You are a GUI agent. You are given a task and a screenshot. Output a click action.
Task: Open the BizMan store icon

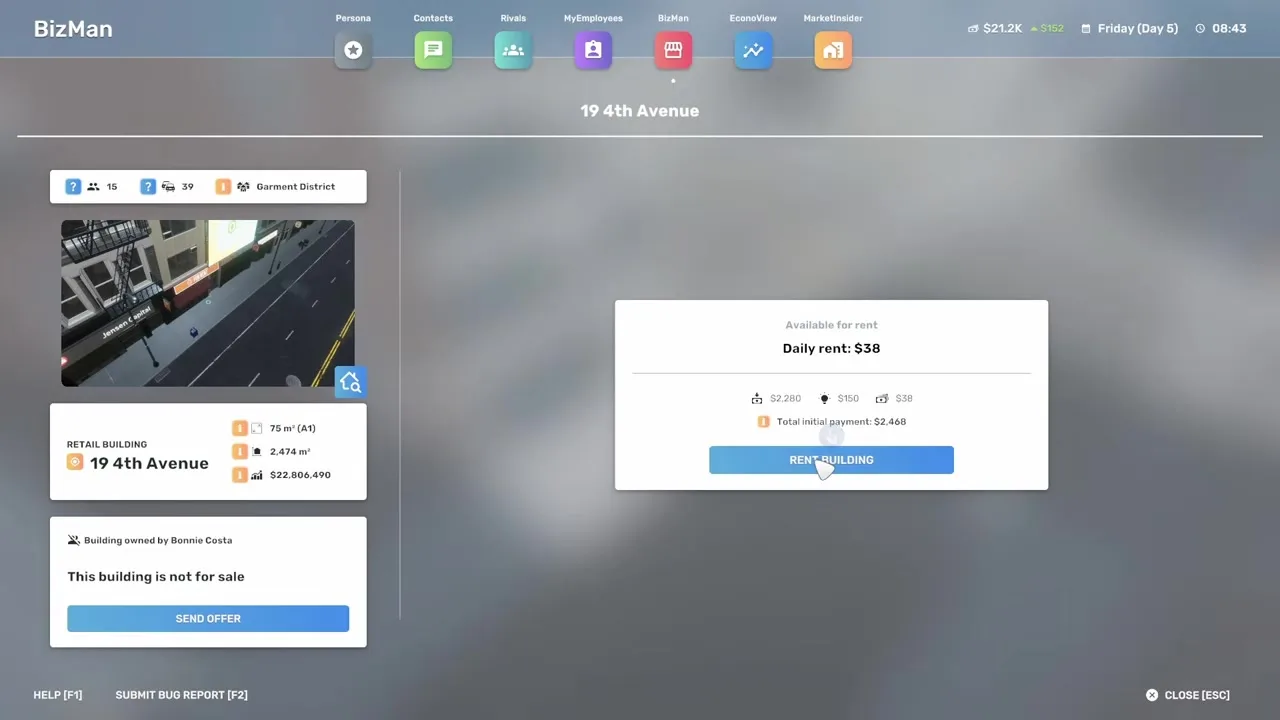[x=673, y=50]
